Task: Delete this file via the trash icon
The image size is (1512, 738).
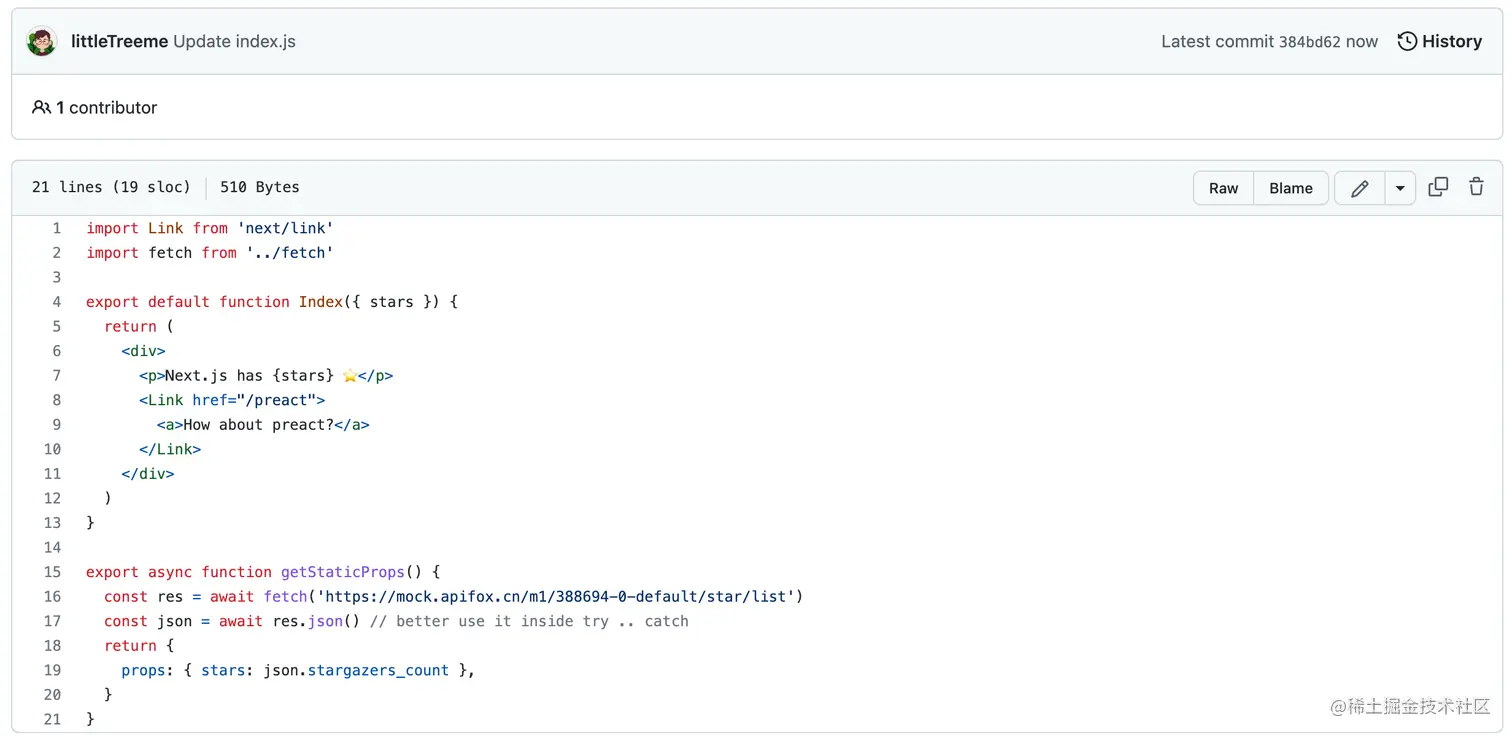Action: tap(1477, 187)
